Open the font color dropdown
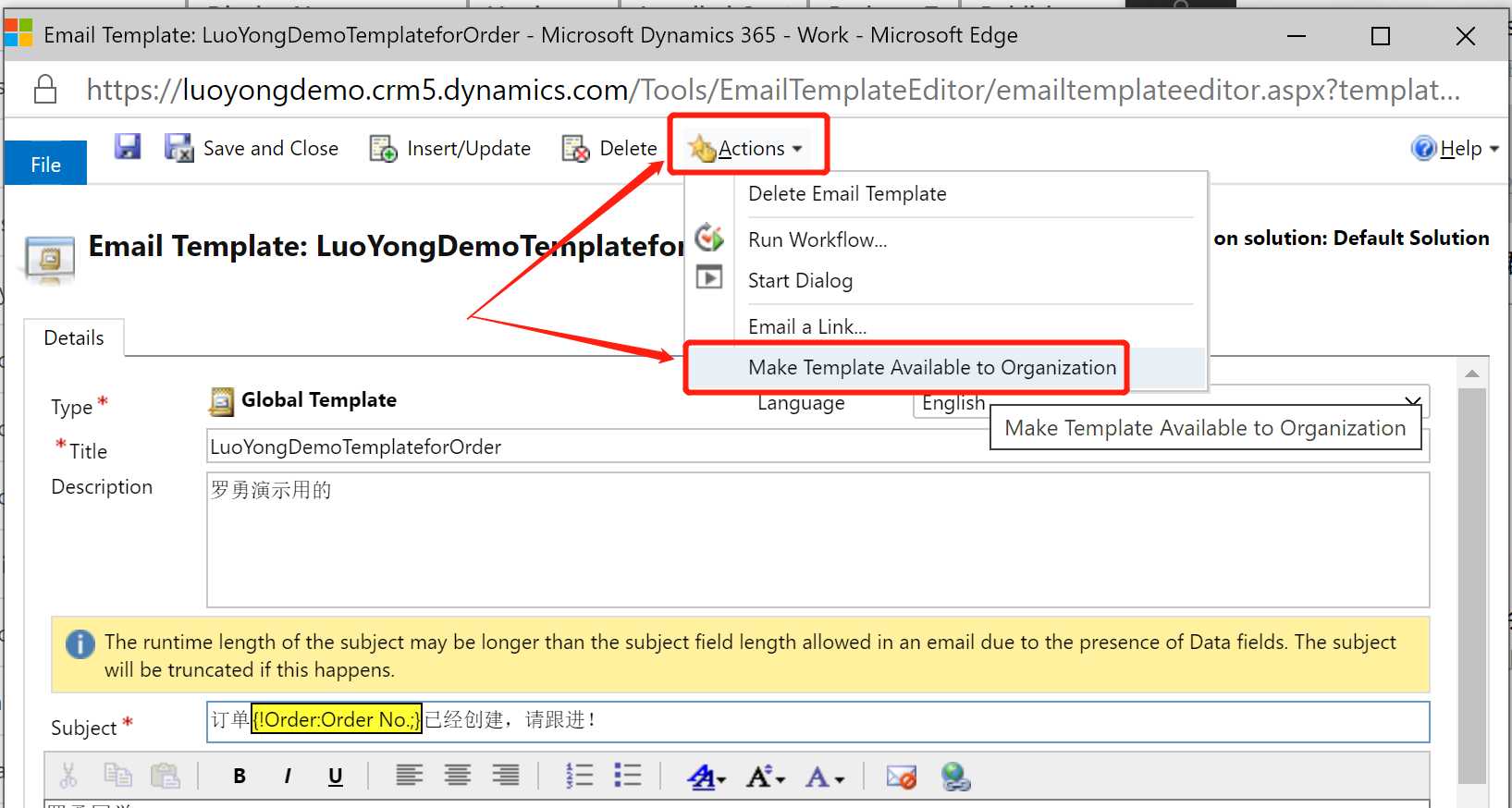This screenshot has height=808, width=1512. [825, 777]
